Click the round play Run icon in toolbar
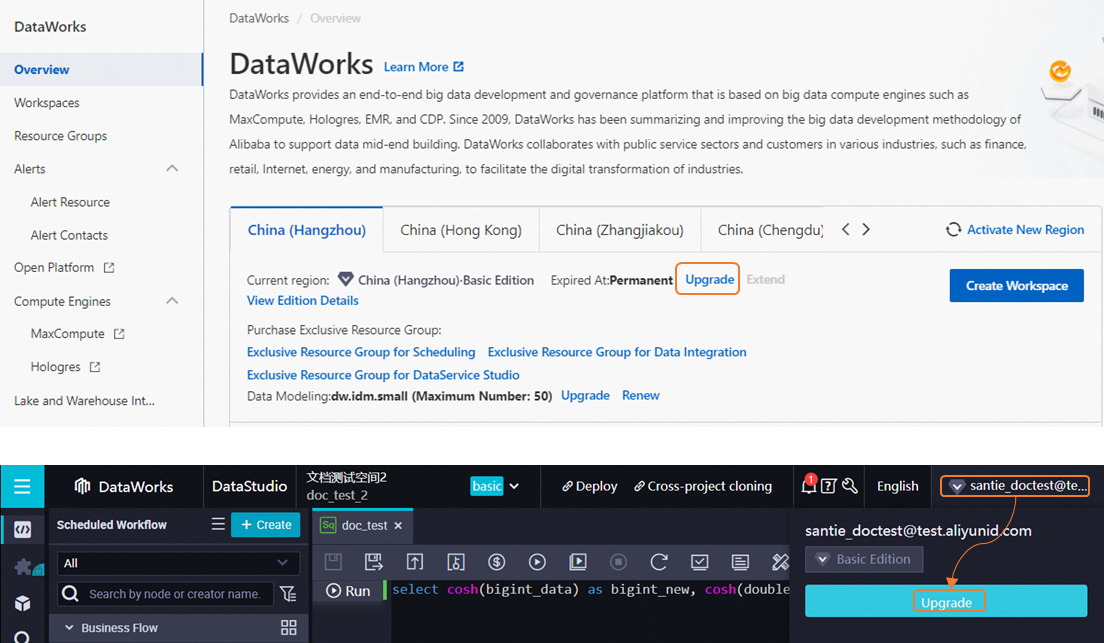The width and height of the screenshot is (1104, 643). tap(537, 561)
